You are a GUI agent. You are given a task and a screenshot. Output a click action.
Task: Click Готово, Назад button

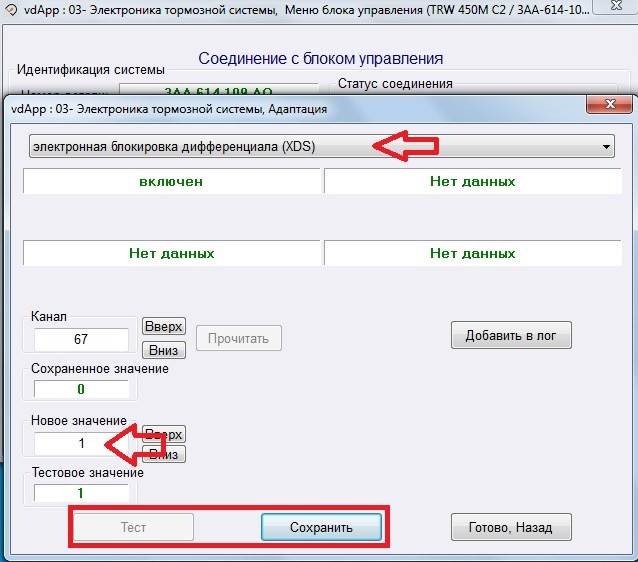click(x=511, y=527)
